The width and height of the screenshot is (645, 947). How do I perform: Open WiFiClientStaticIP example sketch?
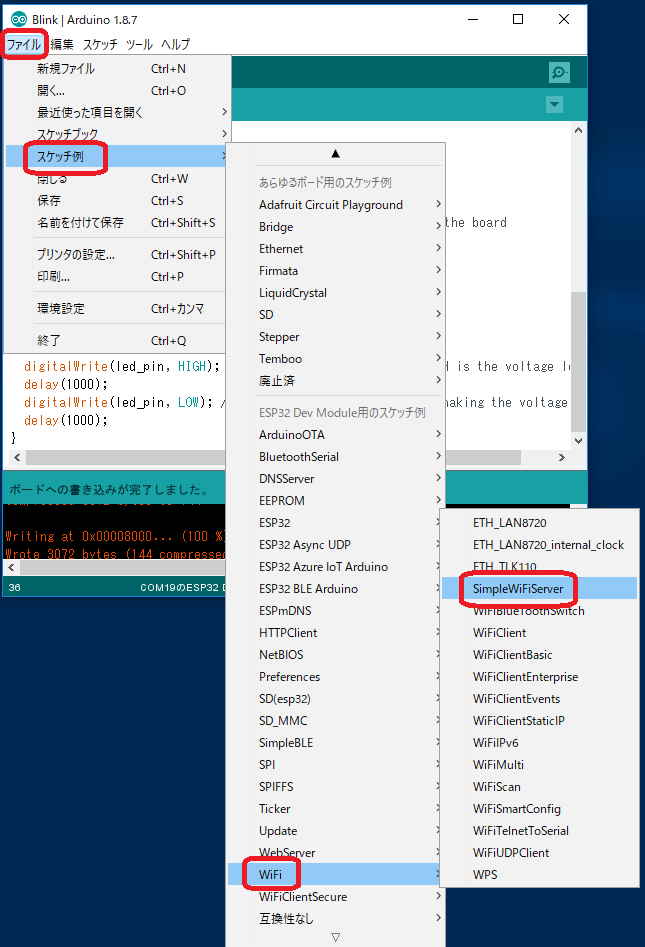pyautogui.click(x=539, y=721)
